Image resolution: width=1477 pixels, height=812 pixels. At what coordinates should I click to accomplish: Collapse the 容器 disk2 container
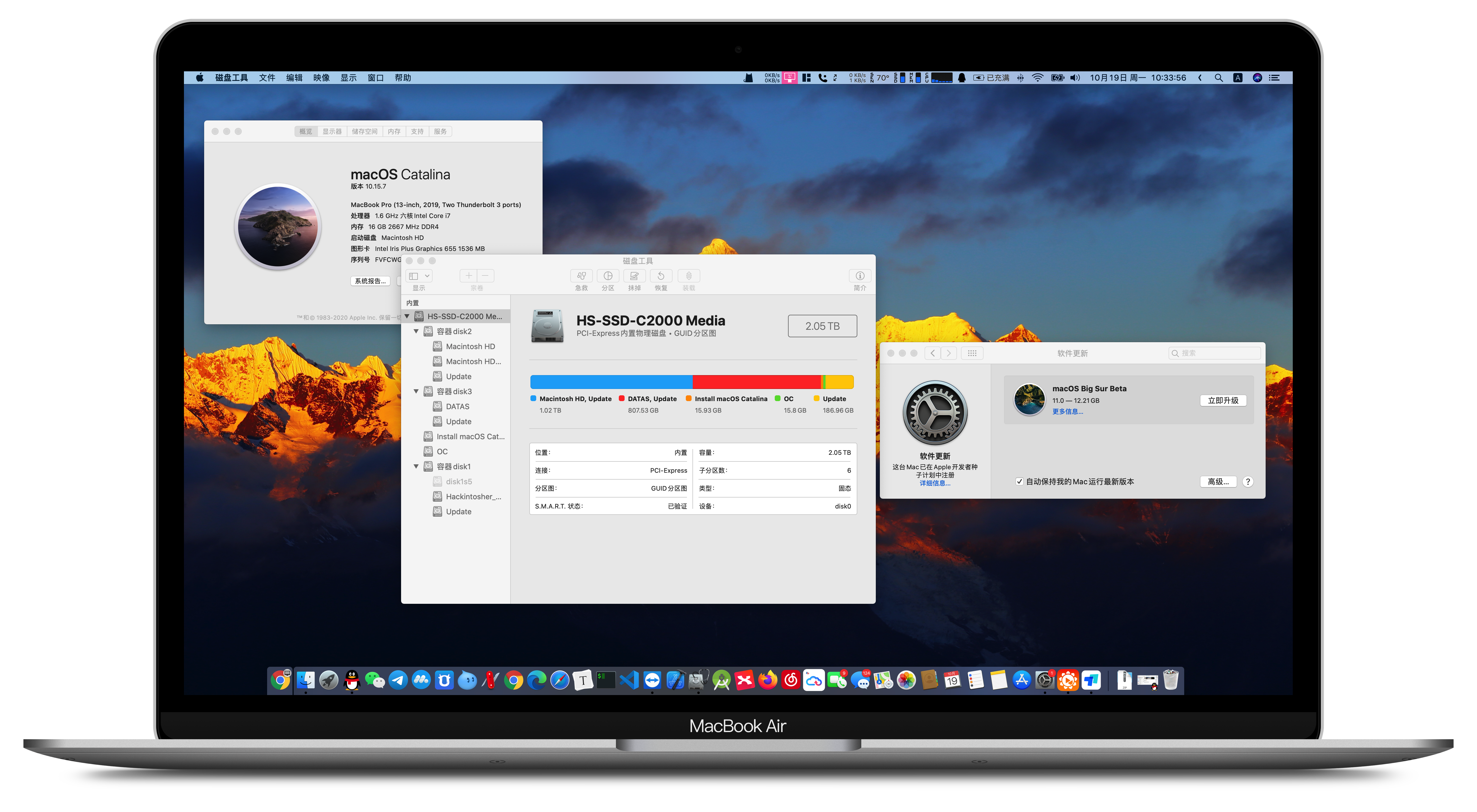tap(416, 331)
